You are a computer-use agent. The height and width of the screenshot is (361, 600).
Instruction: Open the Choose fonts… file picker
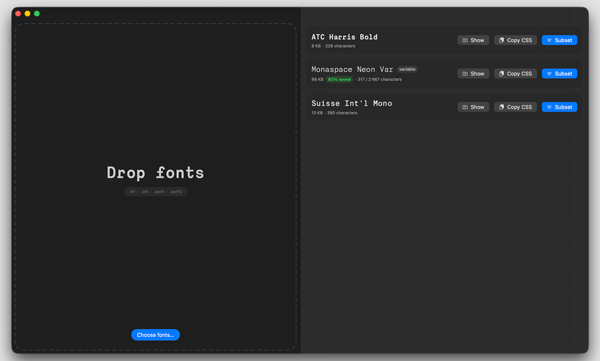point(155,335)
